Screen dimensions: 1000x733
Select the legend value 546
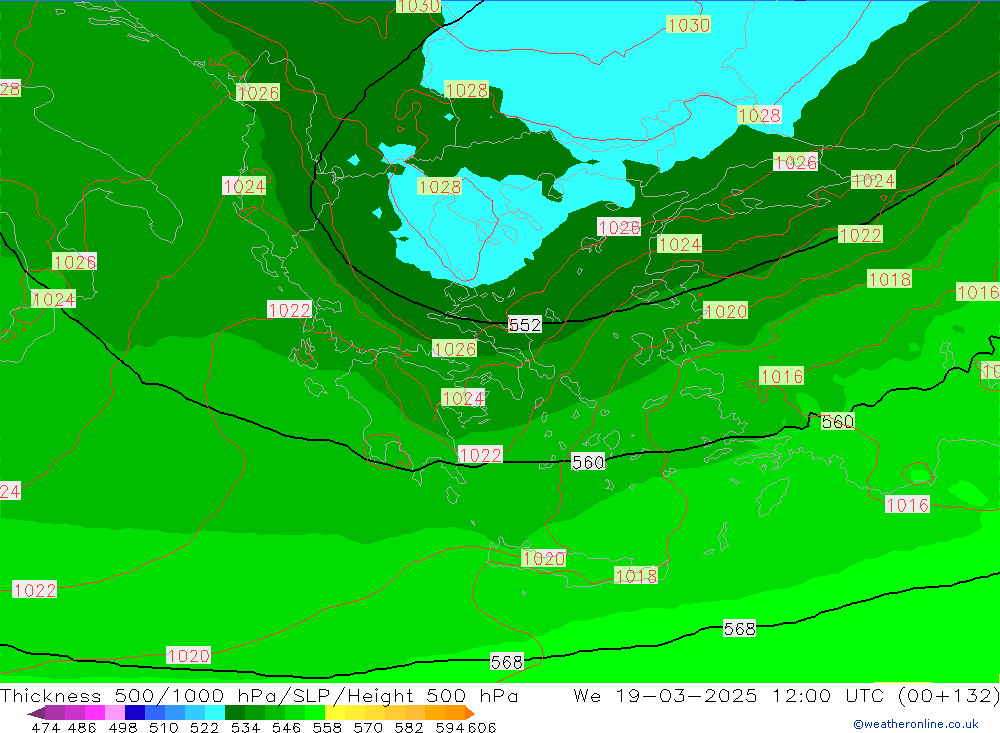tap(286, 727)
